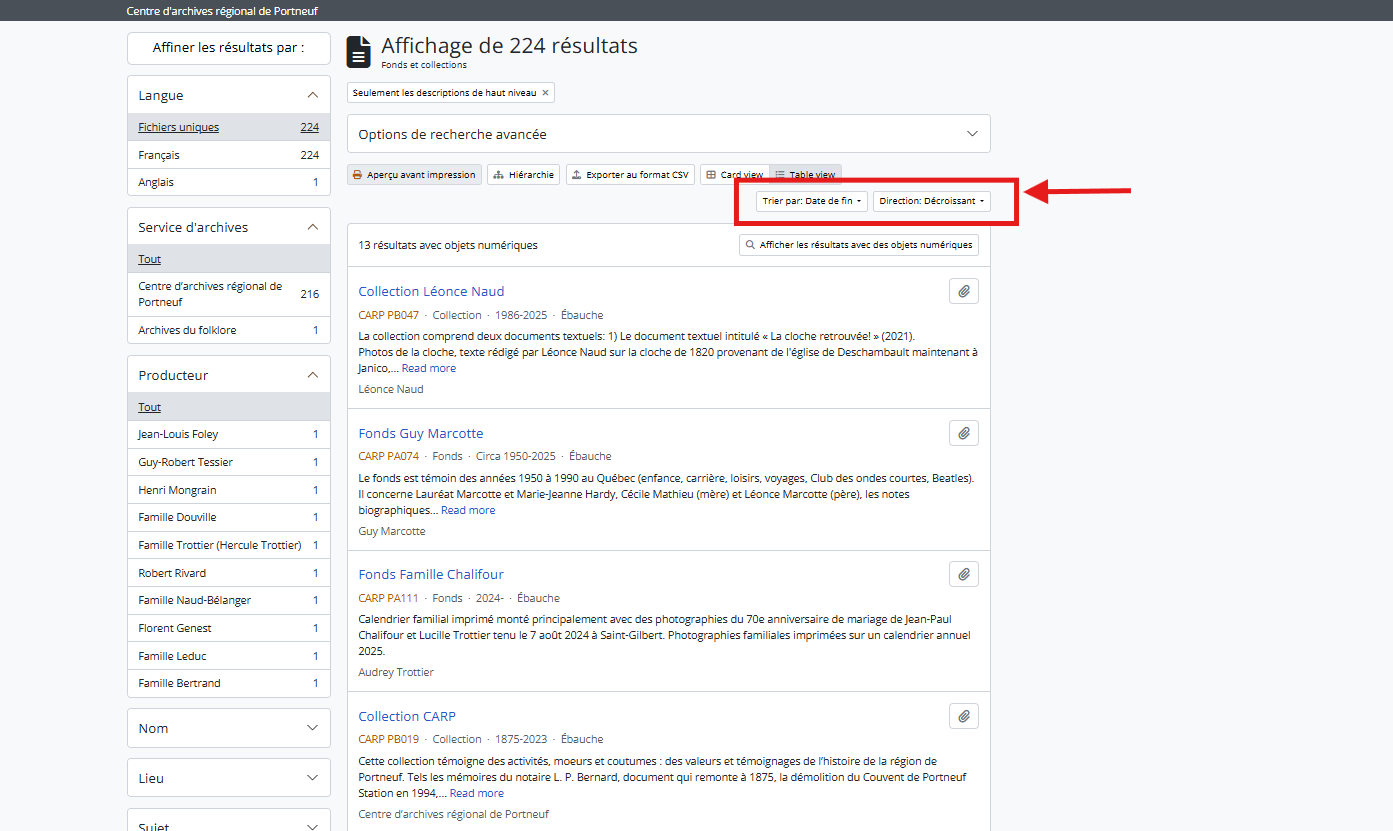Open the print preview (Aperçu avant impression)
The height and width of the screenshot is (831, 1393).
tap(414, 175)
